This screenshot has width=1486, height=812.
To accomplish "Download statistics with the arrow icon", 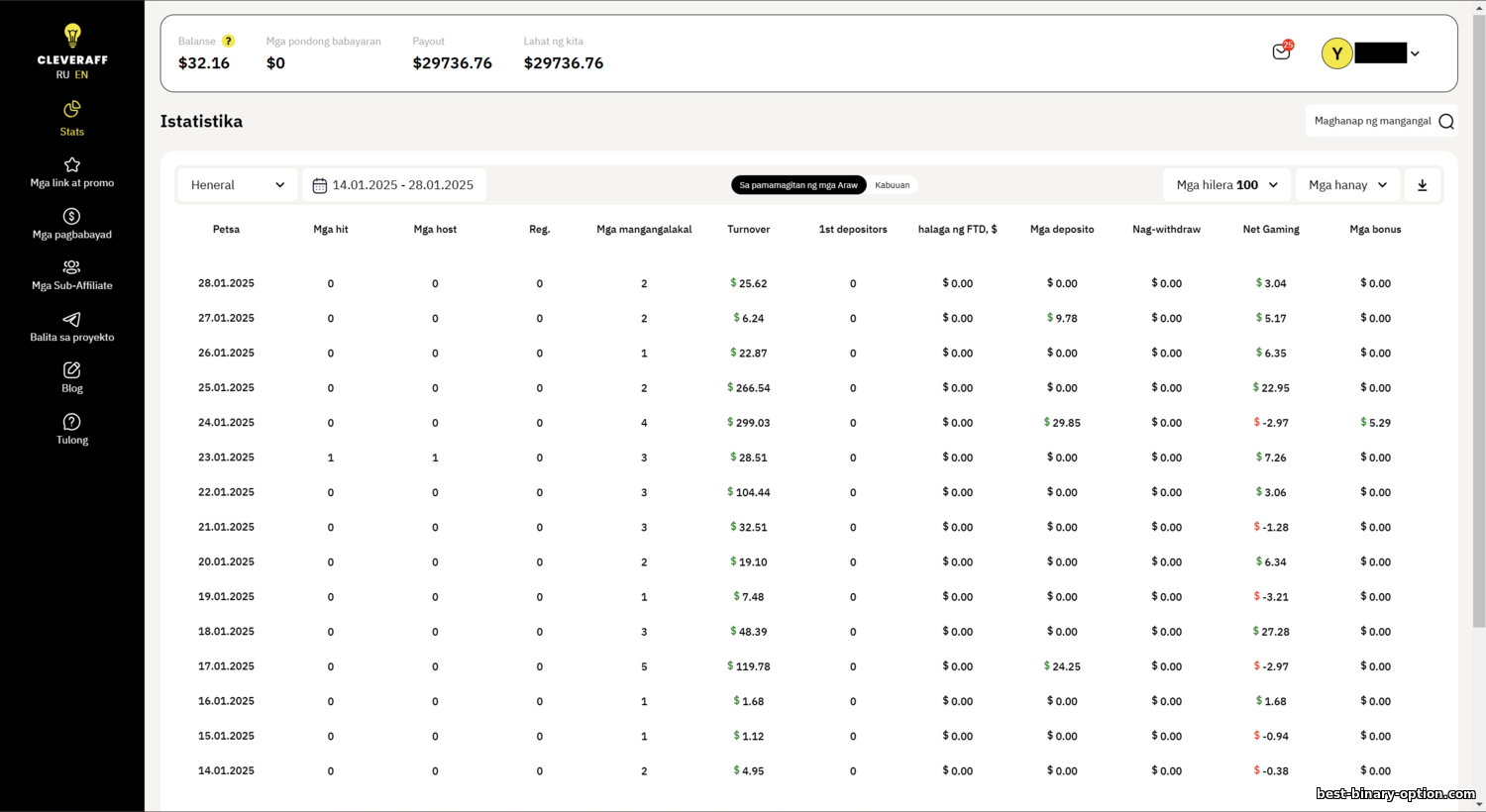I will (x=1422, y=185).
